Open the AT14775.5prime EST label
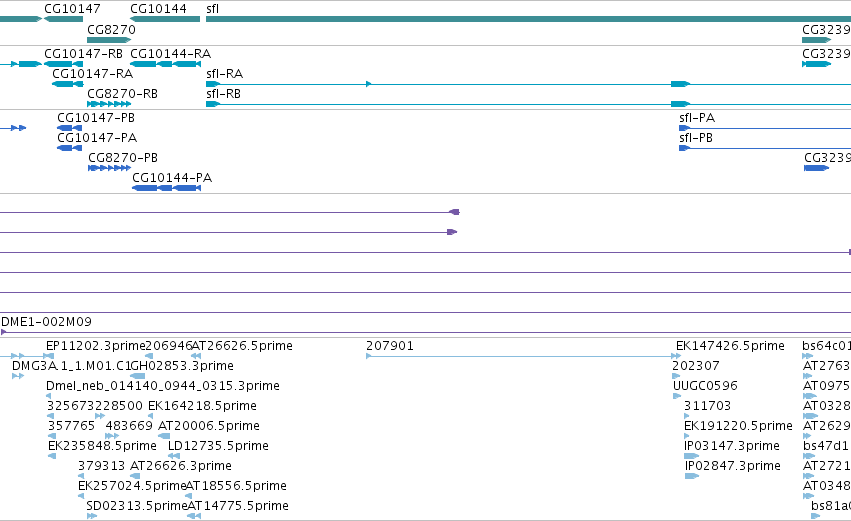Image resolution: width=851 pixels, height=521 pixels. point(238,506)
